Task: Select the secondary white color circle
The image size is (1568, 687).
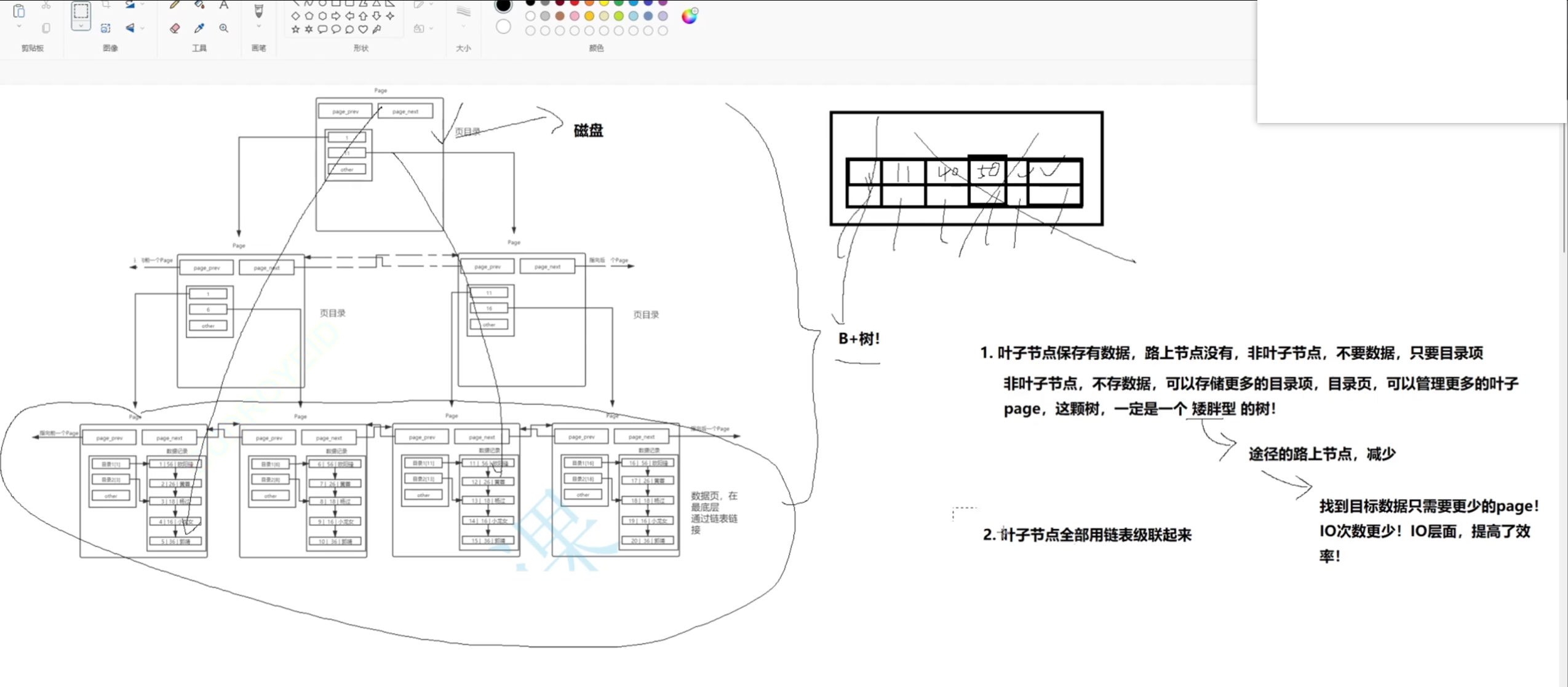Action: [503, 27]
